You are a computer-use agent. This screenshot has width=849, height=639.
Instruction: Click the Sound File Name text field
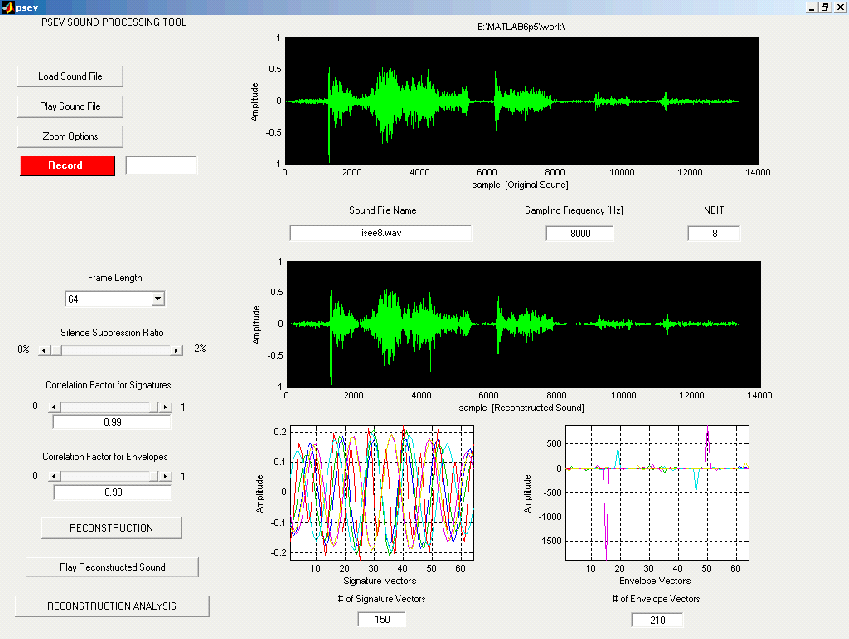click(x=380, y=233)
